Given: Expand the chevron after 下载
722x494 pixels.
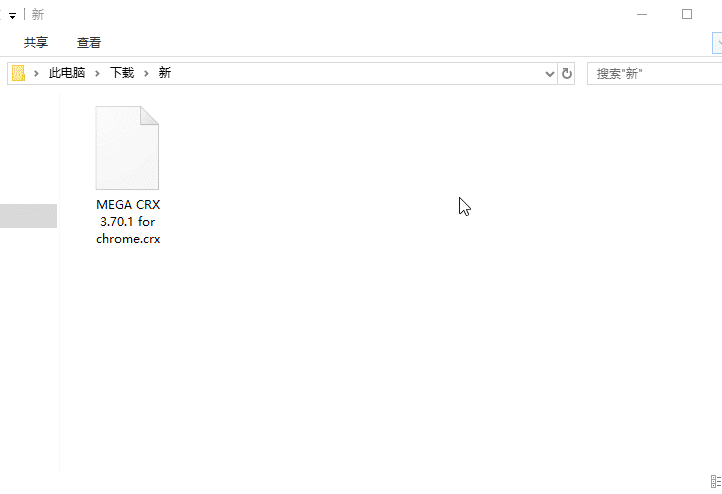Looking at the screenshot, I should point(146,73).
